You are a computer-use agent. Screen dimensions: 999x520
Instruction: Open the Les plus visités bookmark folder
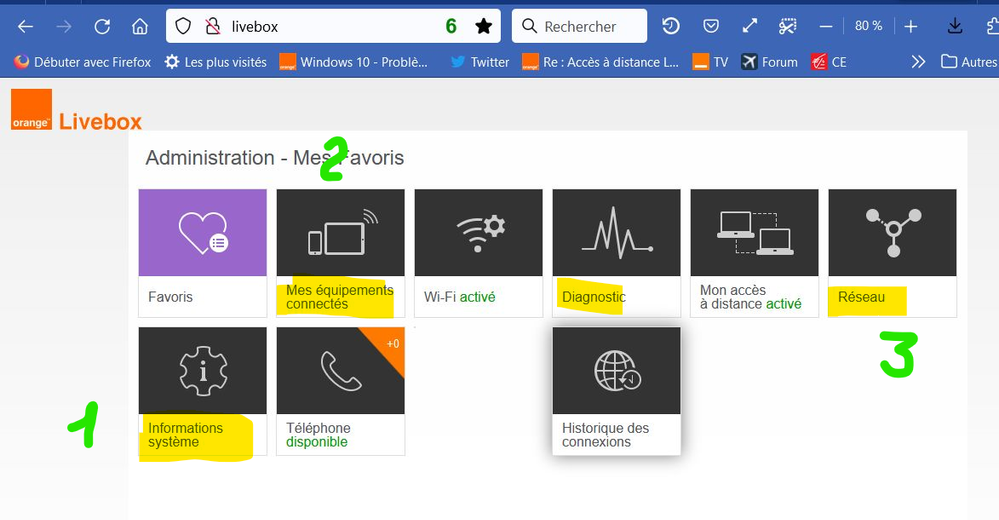216,62
